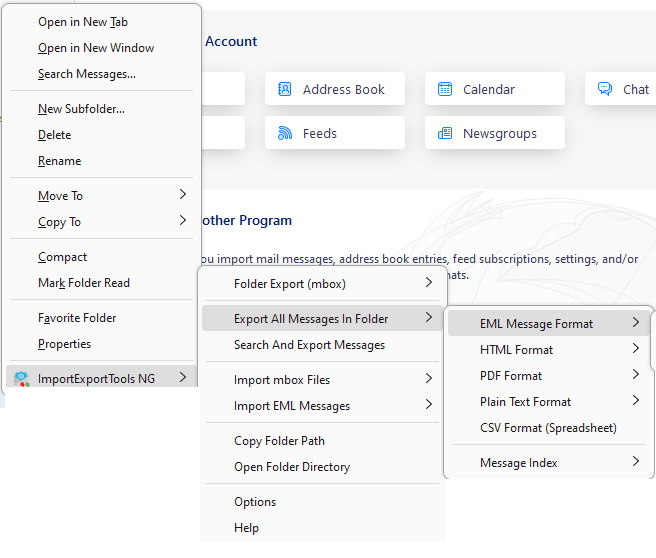Choose Mark Folder Read

coord(102,283)
